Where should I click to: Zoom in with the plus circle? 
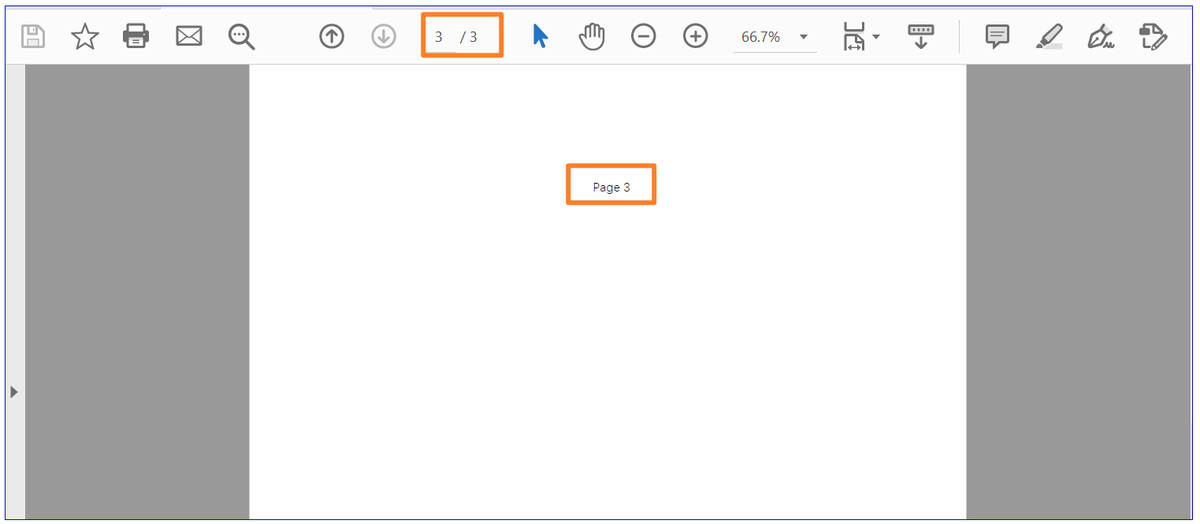[695, 37]
